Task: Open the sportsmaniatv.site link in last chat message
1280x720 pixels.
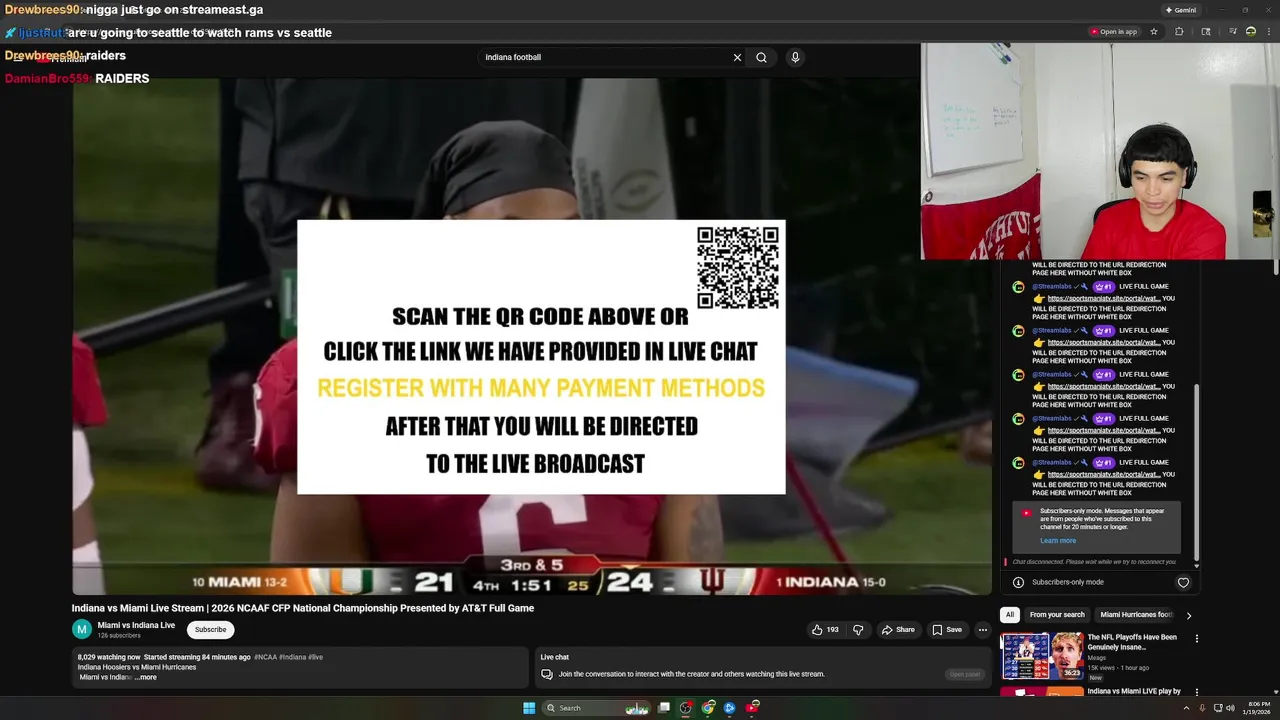Action: click(x=1104, y=475)
